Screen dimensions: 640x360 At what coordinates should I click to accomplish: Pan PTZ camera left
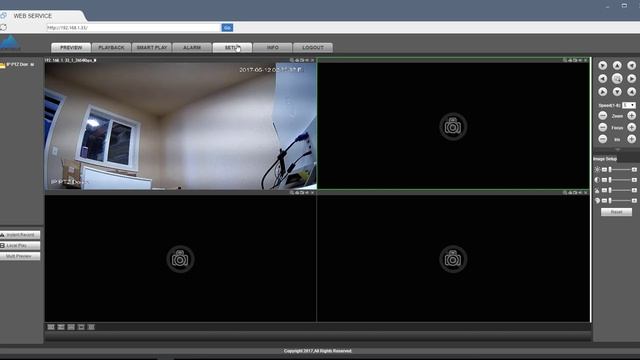602,78
